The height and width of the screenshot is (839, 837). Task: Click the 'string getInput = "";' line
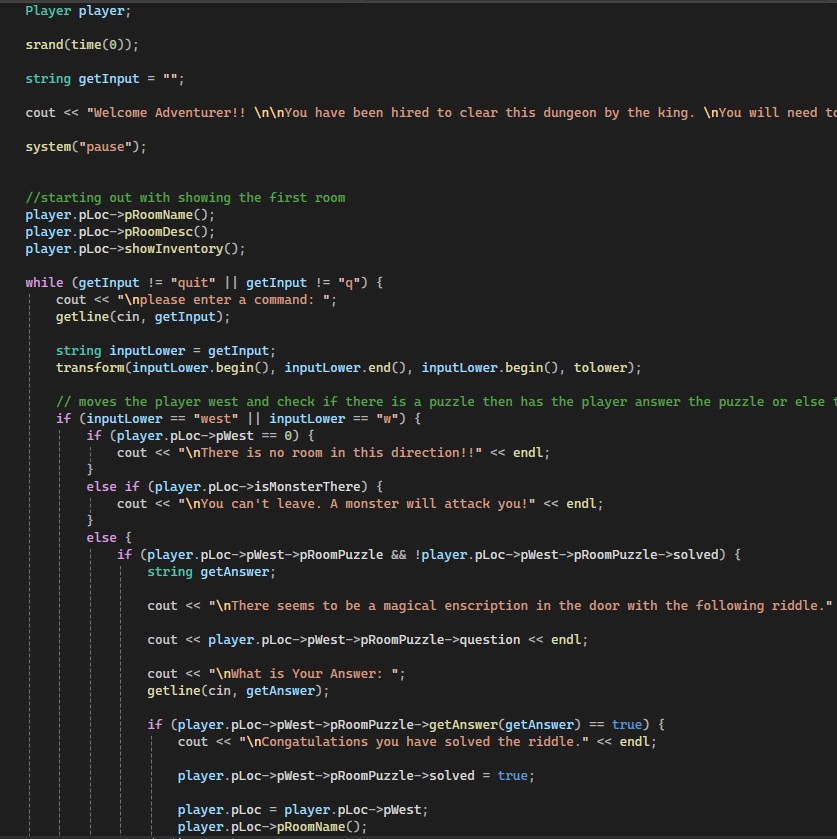pos(105,79)
